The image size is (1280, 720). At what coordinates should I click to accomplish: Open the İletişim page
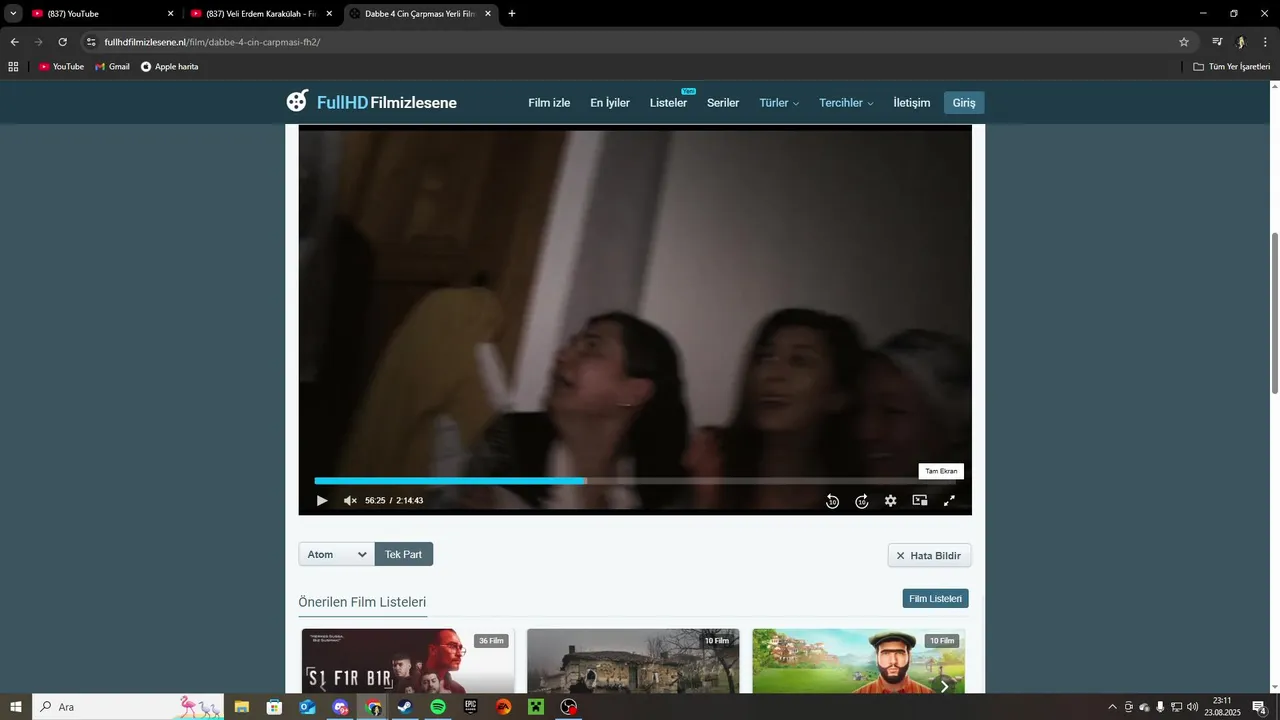[911, 103]
